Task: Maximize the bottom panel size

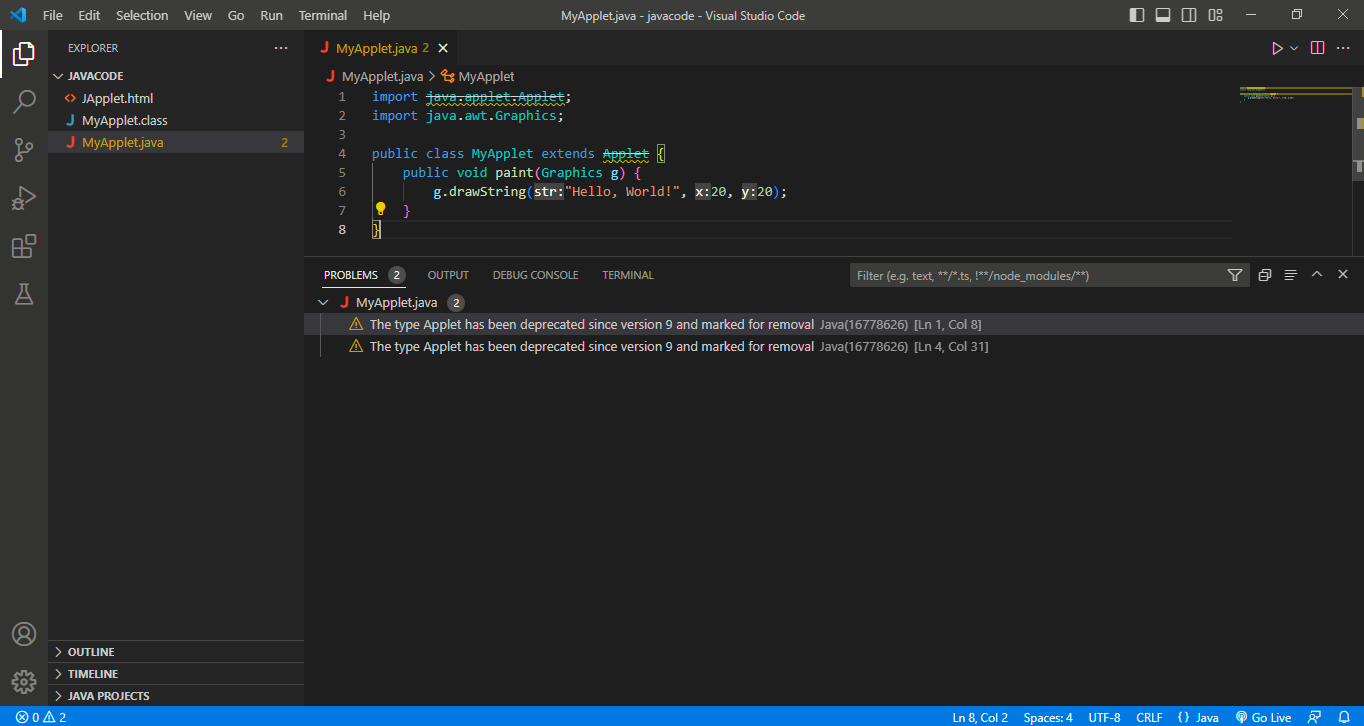Action: 1317,274
